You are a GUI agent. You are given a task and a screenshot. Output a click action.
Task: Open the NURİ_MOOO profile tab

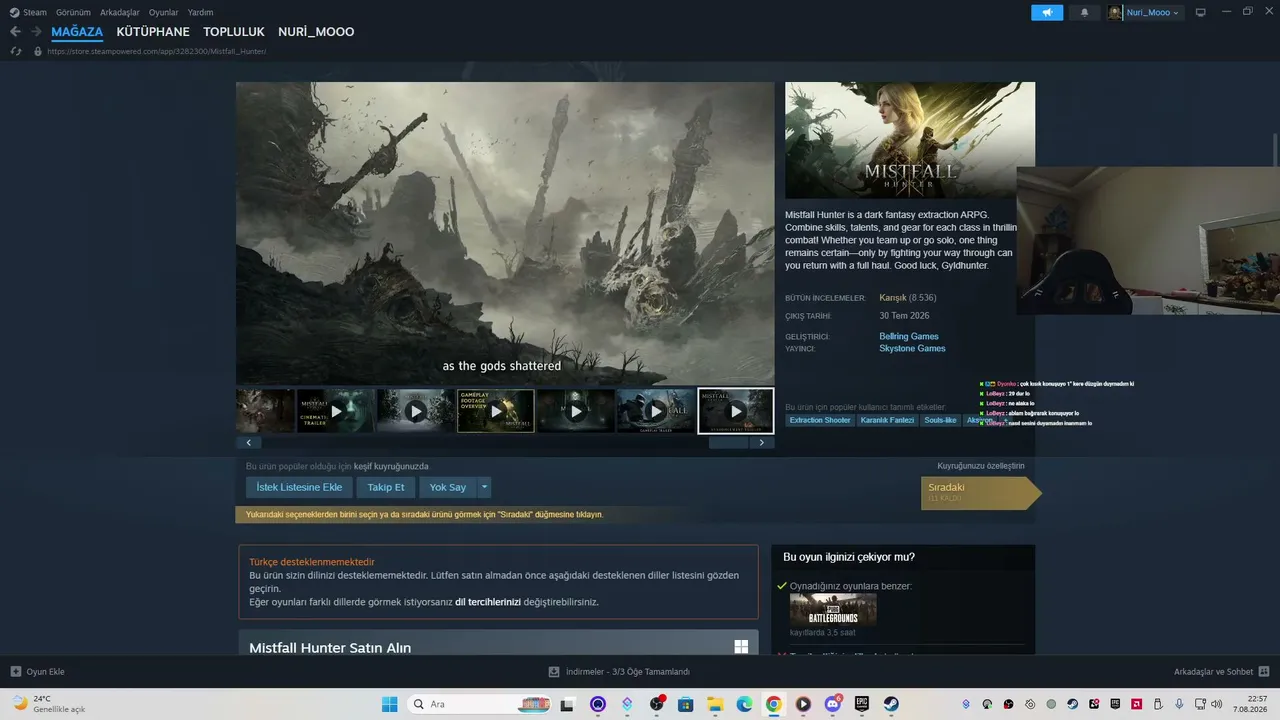(x=316, y=32)
